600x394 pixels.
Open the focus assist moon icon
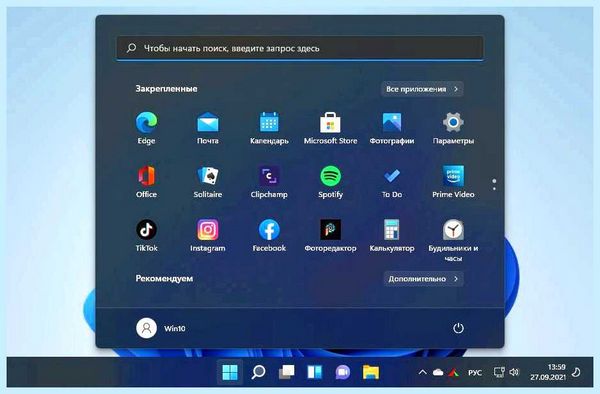tap(576, 372)
